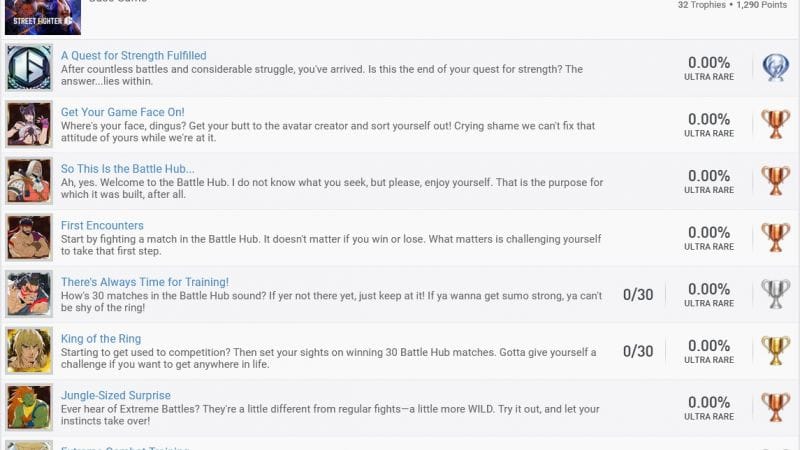Click 0.00% rarity for Get Your Game Face On

(709, 119)
